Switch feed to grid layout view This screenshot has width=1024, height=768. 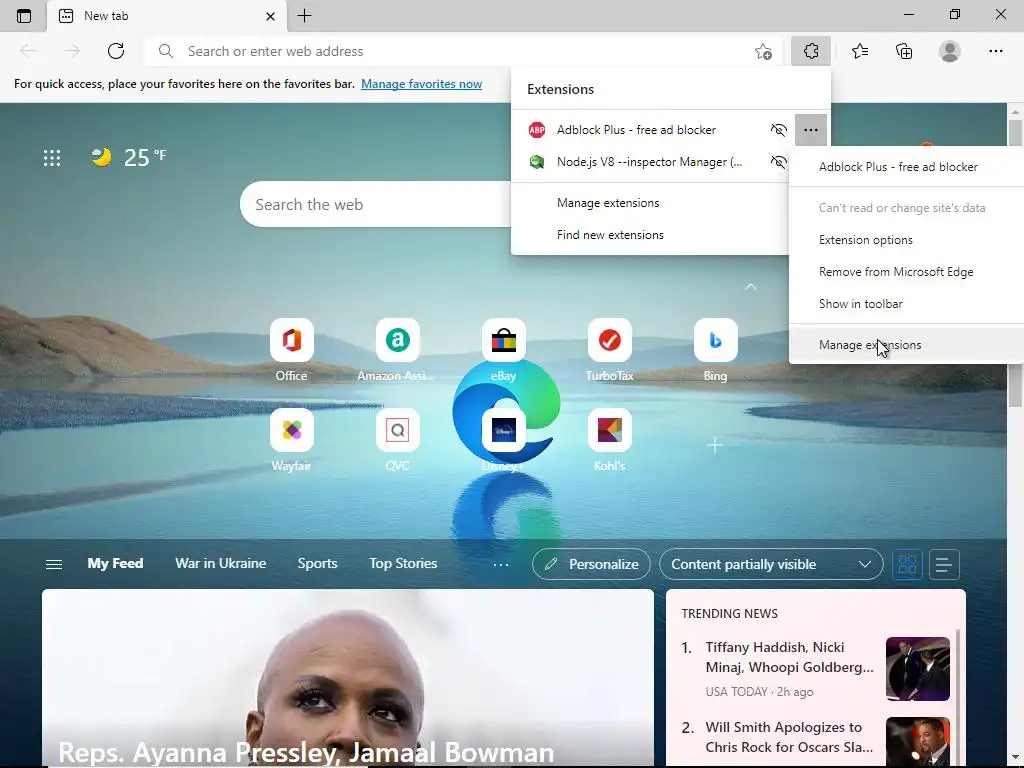pyautogui.click(x=907, y=564)
